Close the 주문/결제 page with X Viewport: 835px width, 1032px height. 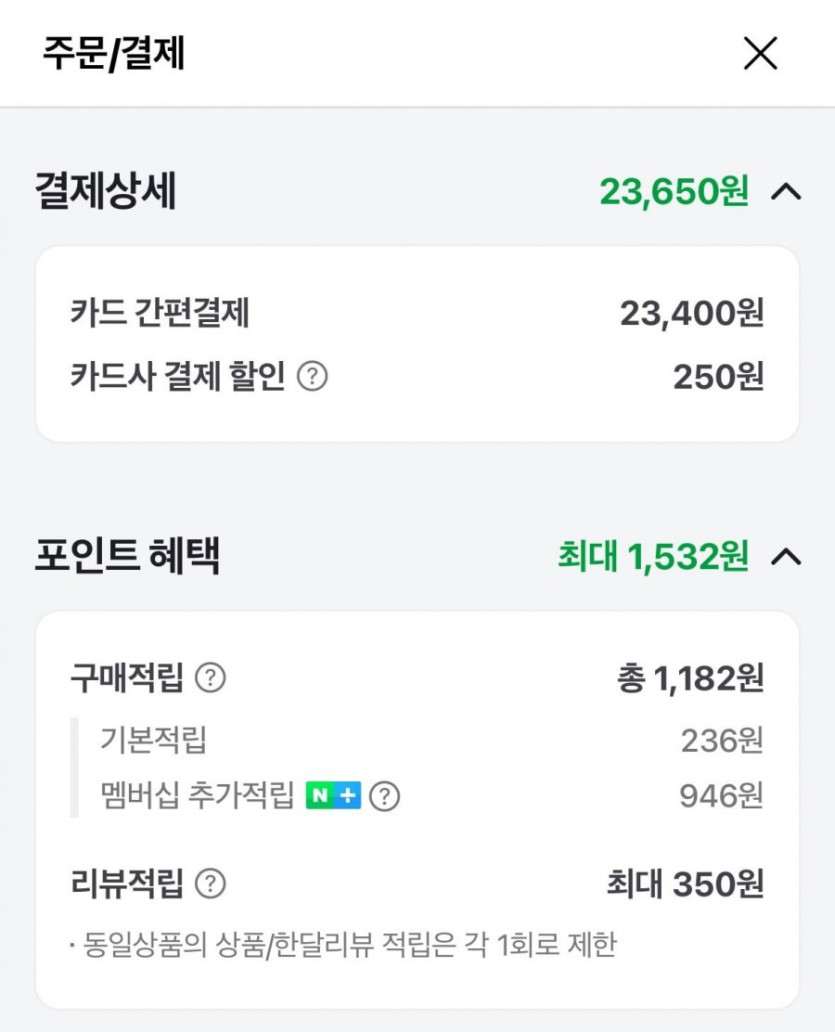[760, 54]
